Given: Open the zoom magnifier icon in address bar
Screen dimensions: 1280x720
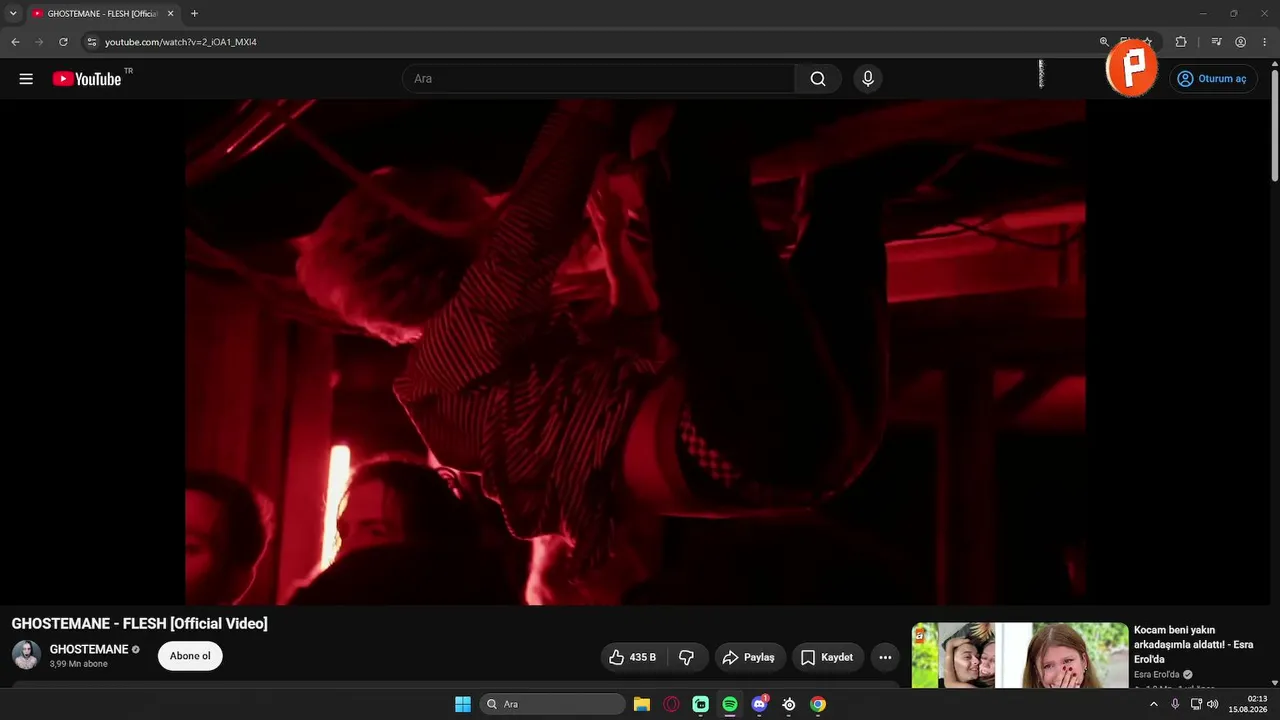Looking at the screenshot, I should [x=1104, y=42].
